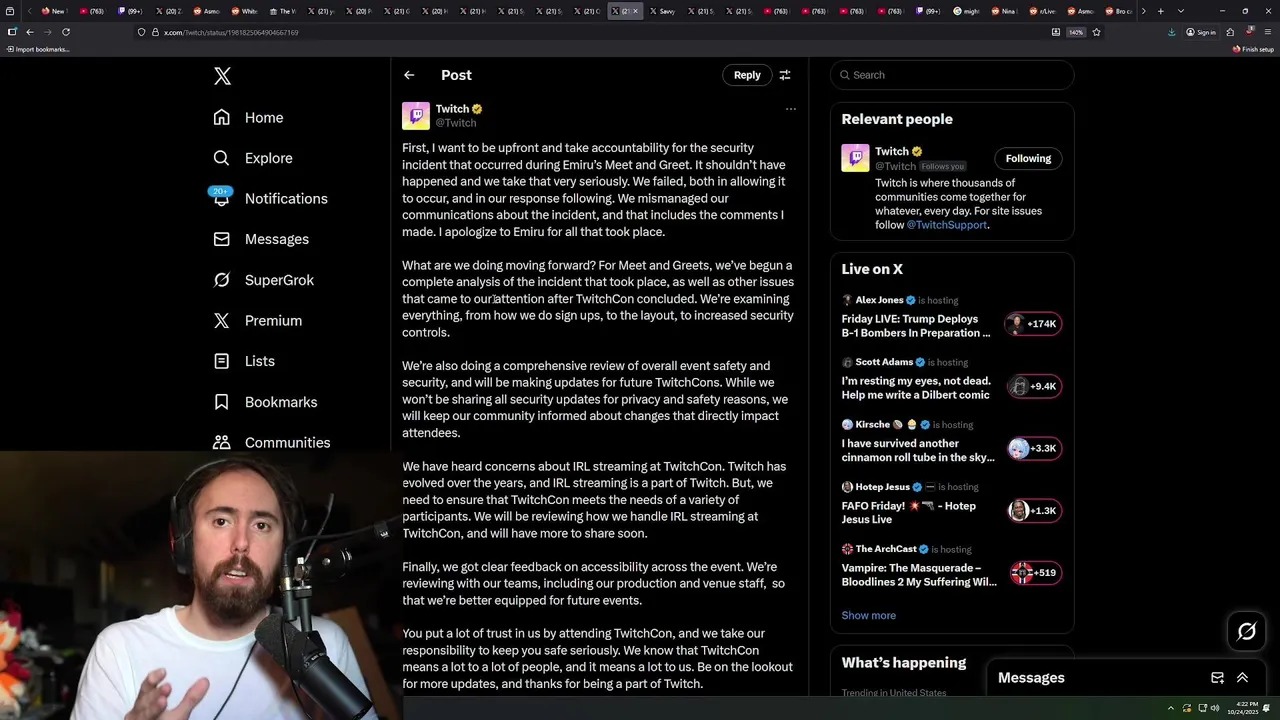1280x720 pixels.
Task: Click the Communities people icon
Action: (x=221, y=442)
